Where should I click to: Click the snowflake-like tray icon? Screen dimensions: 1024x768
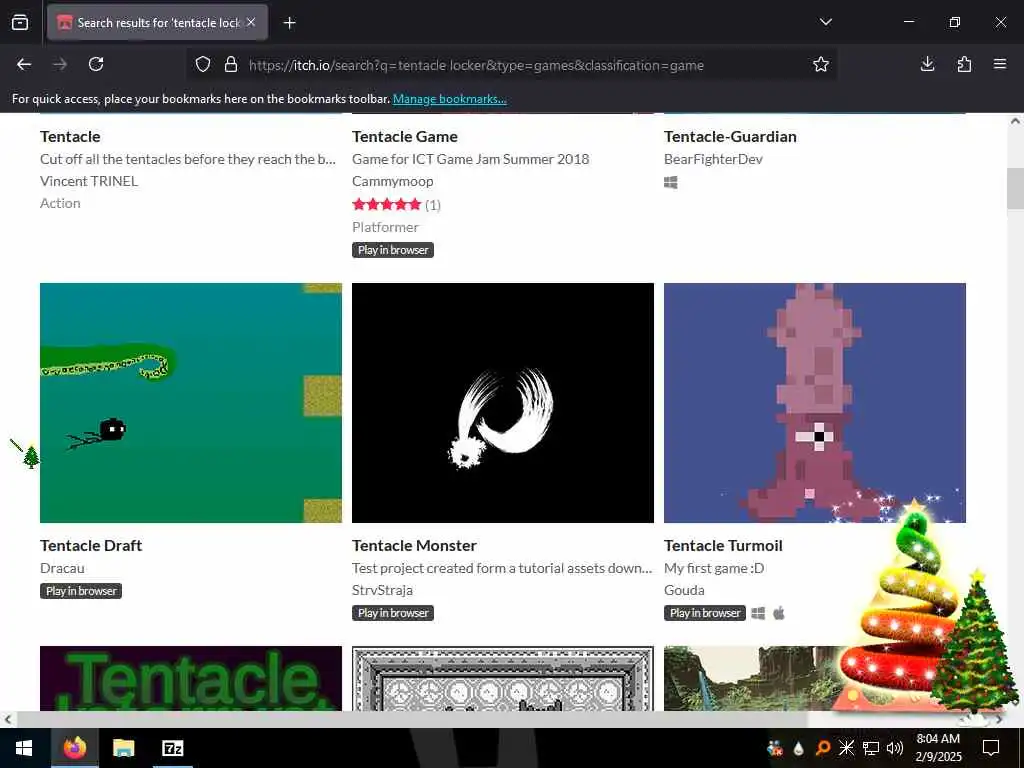tap(846, 748)
